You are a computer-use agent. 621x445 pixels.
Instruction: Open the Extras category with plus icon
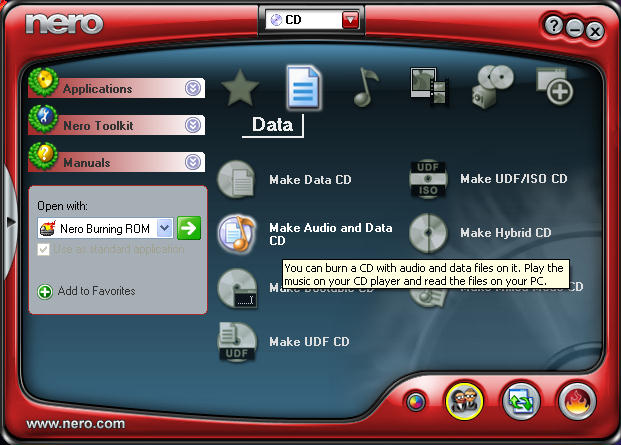click(554, 86)
